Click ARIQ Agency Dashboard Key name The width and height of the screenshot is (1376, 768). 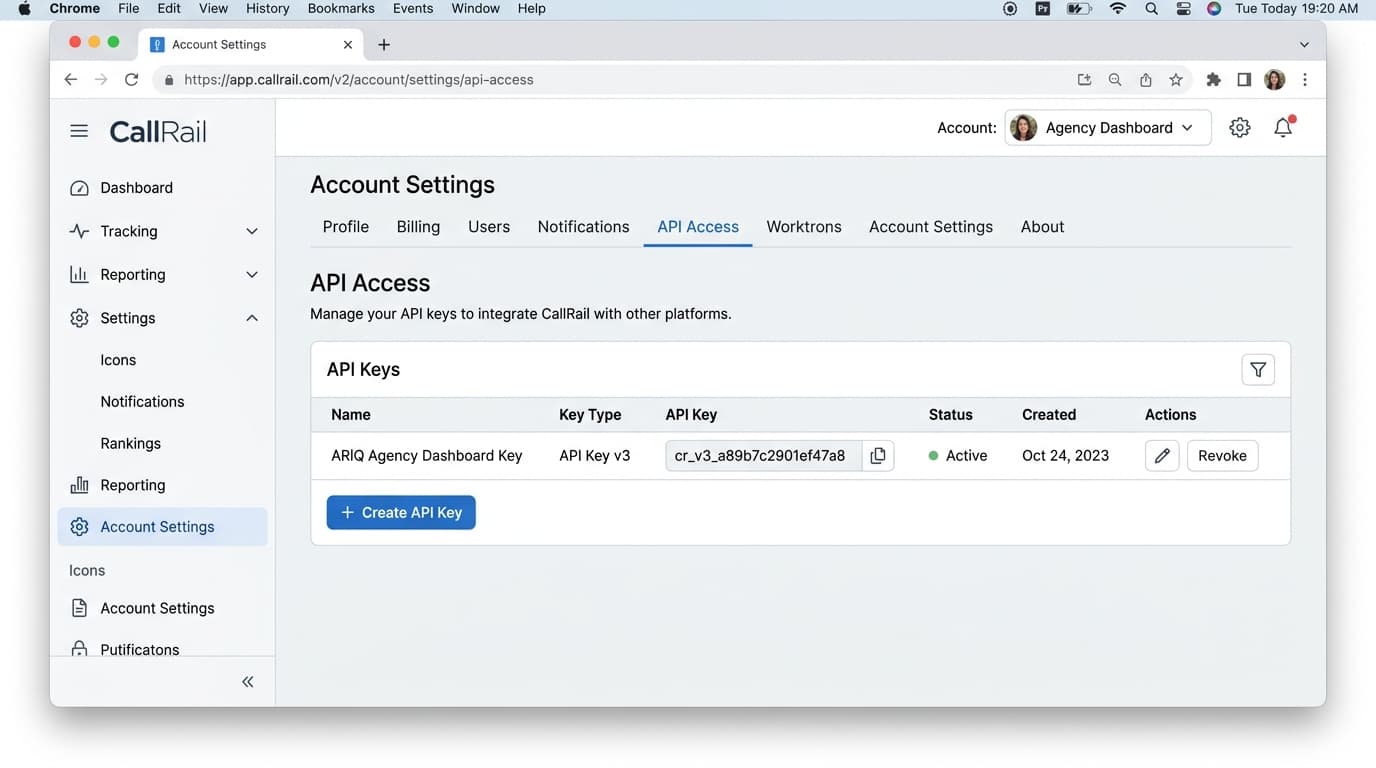427,455
